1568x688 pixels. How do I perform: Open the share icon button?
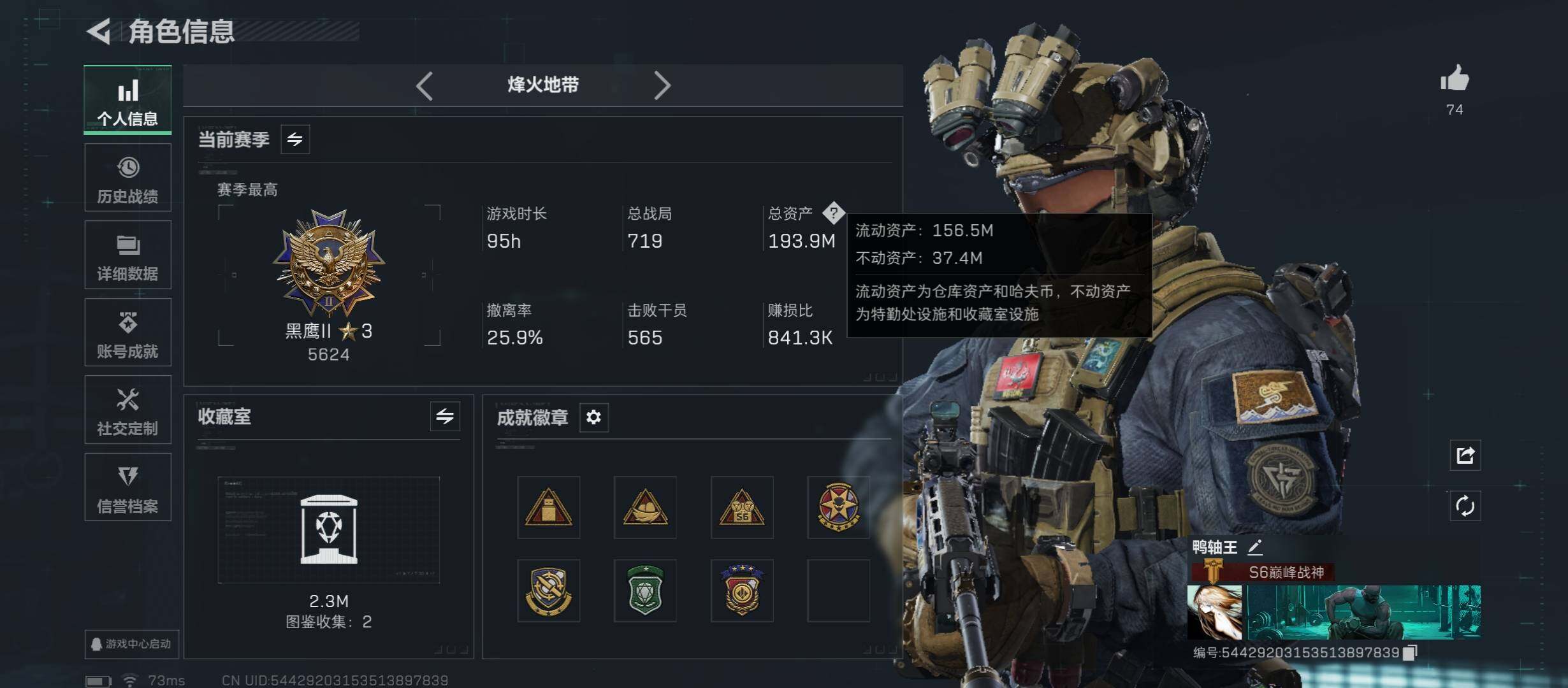click(x=1465, y=455)
